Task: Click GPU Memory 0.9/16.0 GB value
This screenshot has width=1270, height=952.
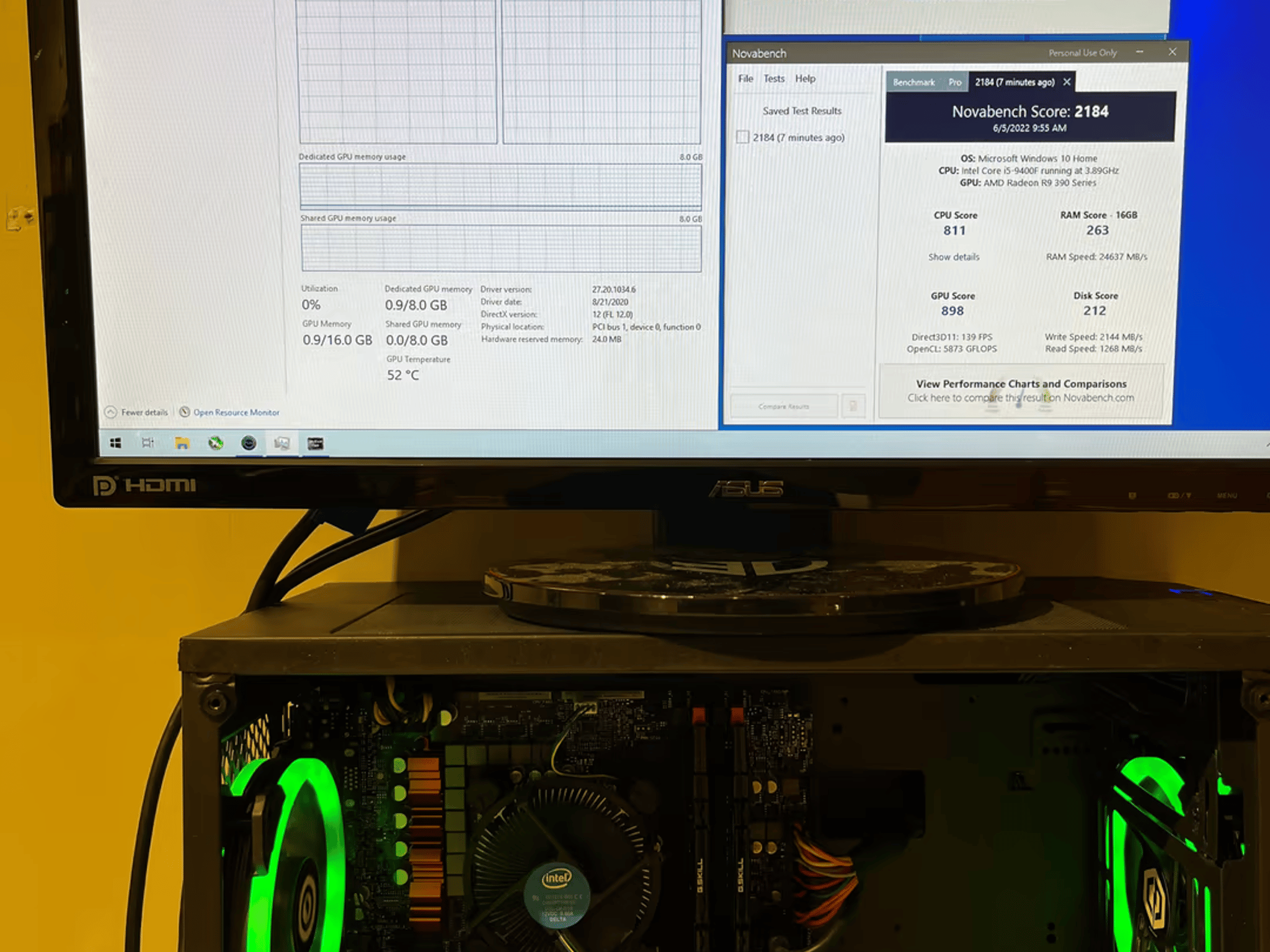Action: click(337, 340)
